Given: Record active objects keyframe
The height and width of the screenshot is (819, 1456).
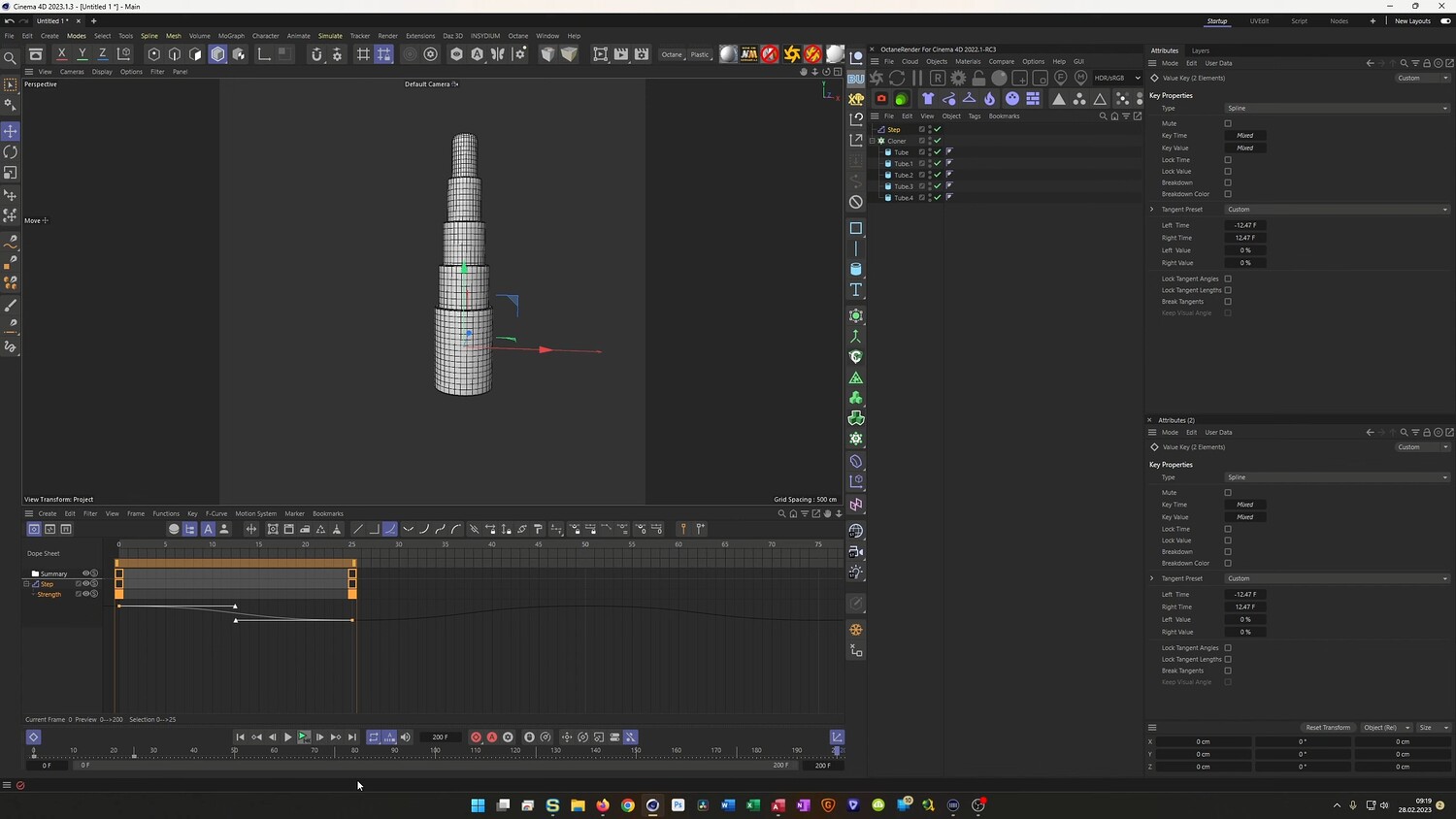Looking at the screenshot, I should (x=476, y=737).
